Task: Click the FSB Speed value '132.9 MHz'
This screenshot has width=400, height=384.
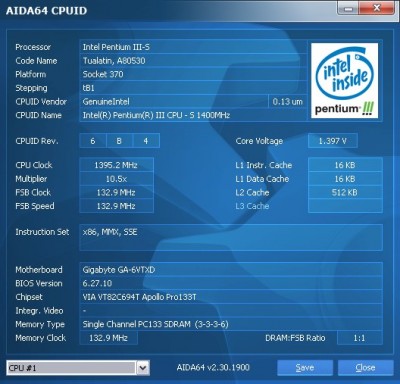Action: [116, 206]
